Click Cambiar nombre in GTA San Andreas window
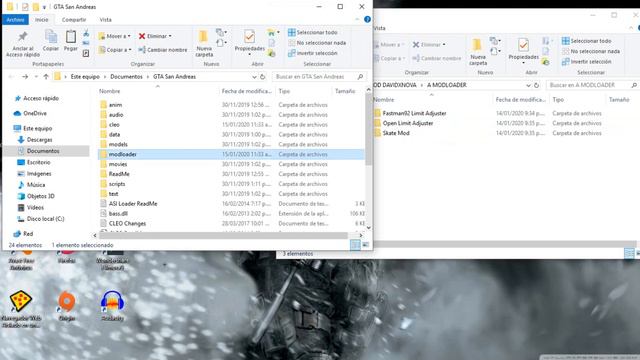 tap(163, 50)
